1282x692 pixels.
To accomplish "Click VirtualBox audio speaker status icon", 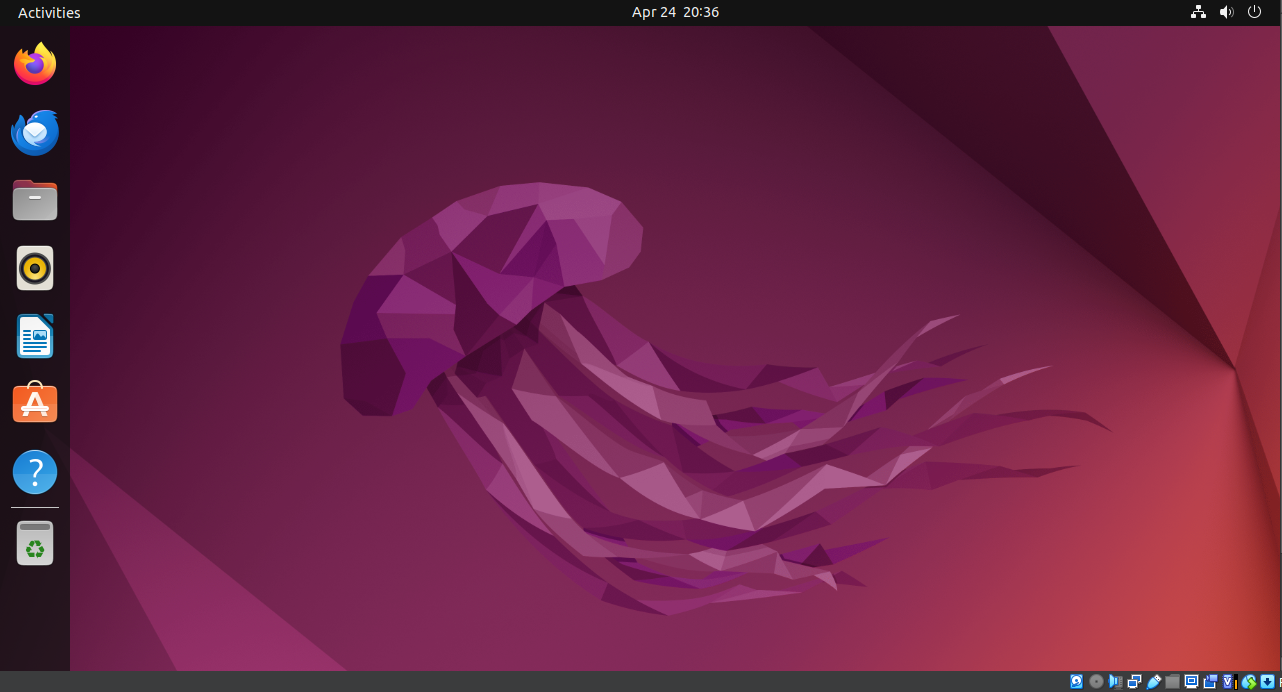I will (1115, 681).
